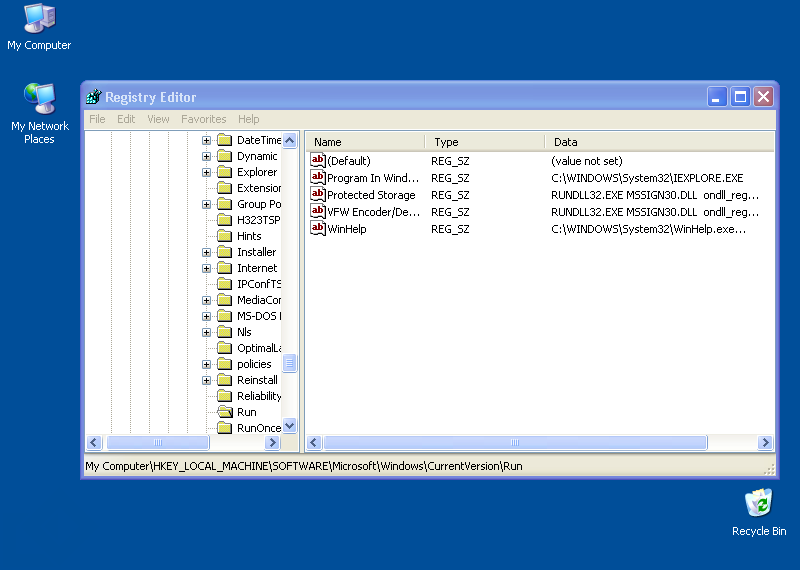Click the Extension folder icon
800x570 pixels.
point(224,188)
